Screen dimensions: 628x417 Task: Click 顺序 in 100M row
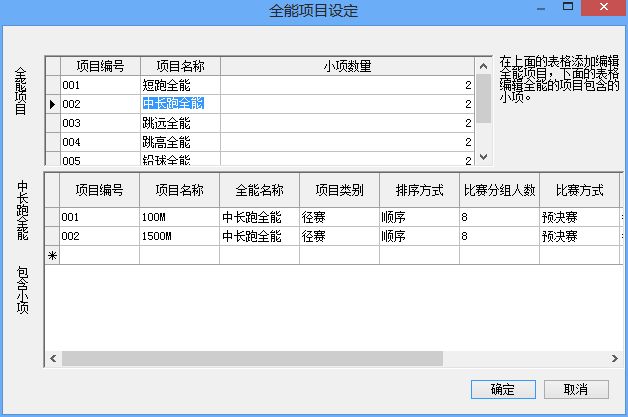point(419,217)
